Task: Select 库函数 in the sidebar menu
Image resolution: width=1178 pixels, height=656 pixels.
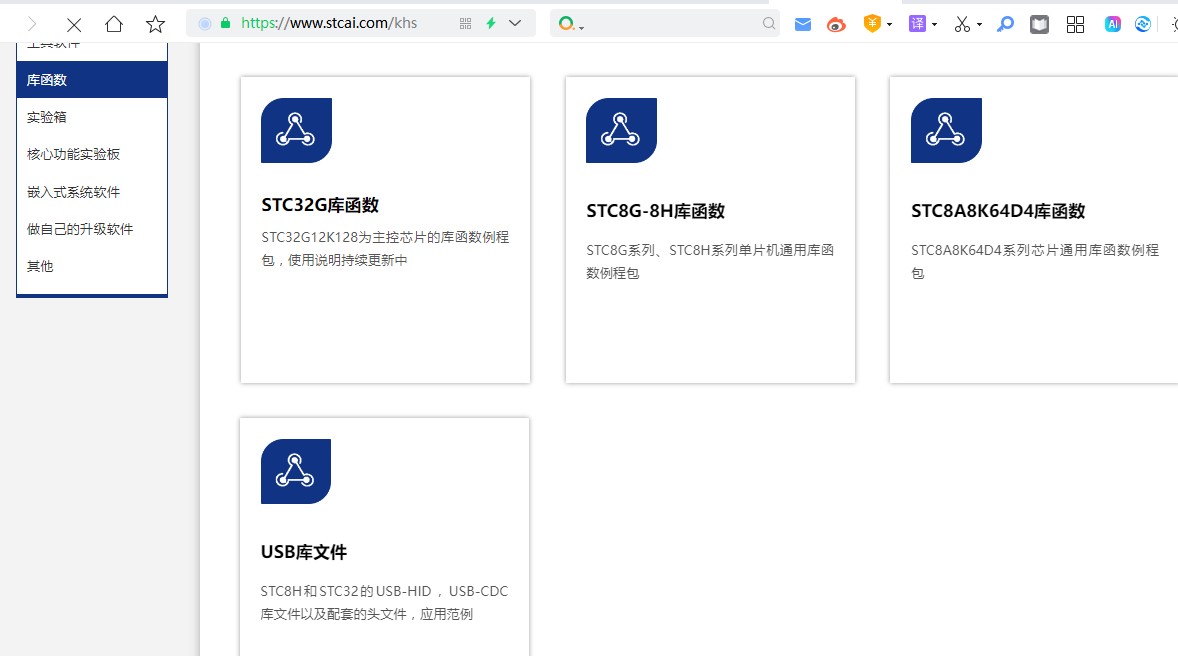Action: pos(92,80)
